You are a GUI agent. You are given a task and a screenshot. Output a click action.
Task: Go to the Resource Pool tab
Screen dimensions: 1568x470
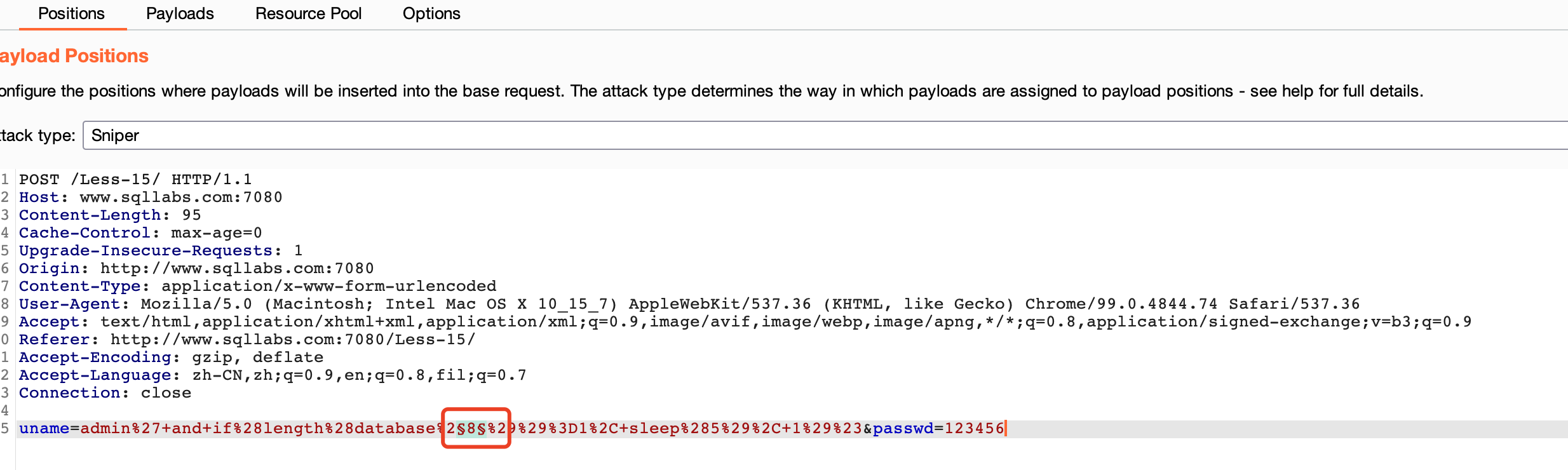[308, 14]
